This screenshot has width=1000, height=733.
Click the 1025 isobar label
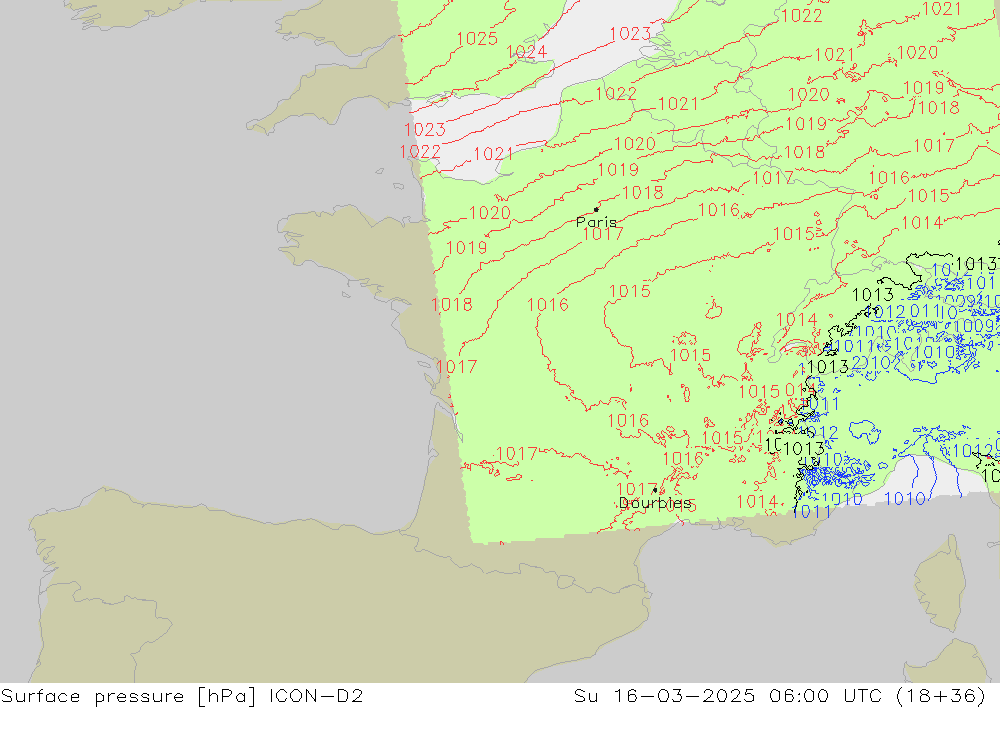click(477, 39)
